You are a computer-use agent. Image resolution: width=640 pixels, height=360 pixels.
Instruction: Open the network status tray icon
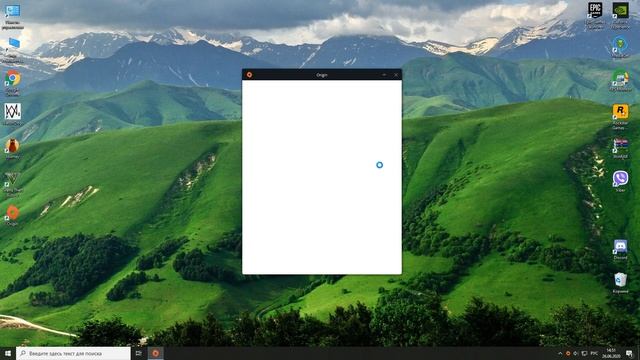click(584, 353)
